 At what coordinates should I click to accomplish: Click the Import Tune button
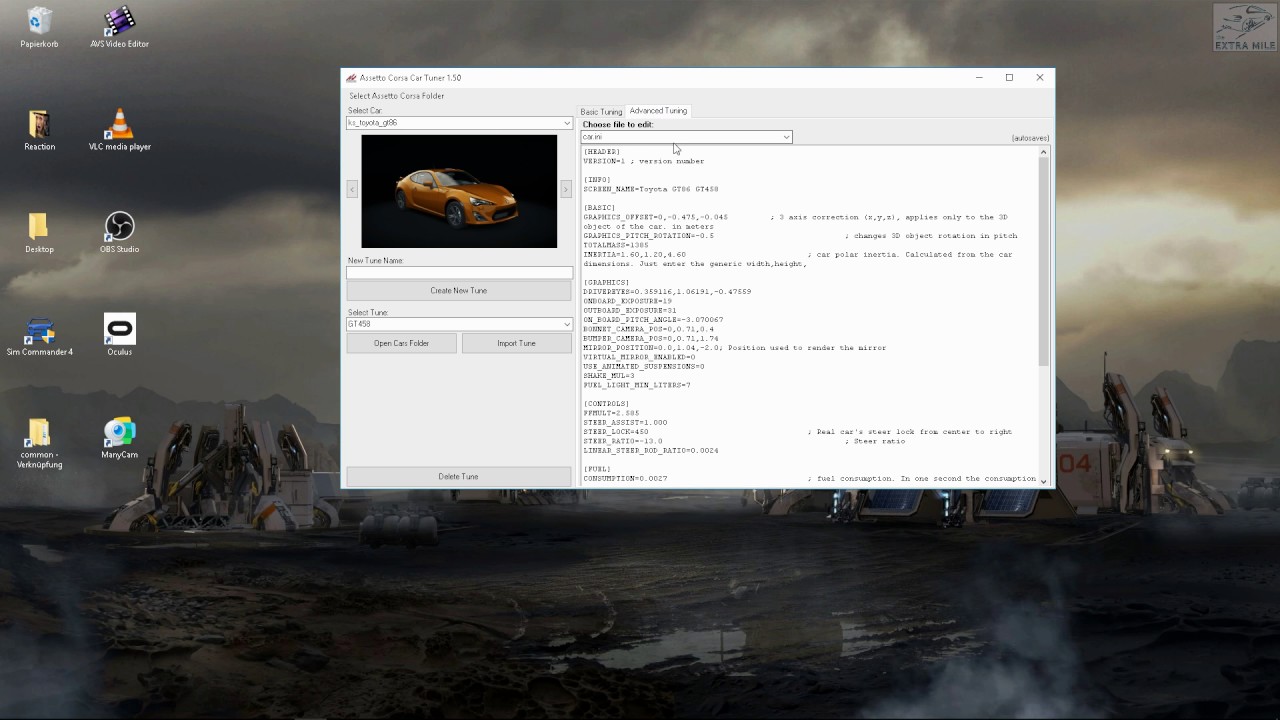(x=517, y=343)
